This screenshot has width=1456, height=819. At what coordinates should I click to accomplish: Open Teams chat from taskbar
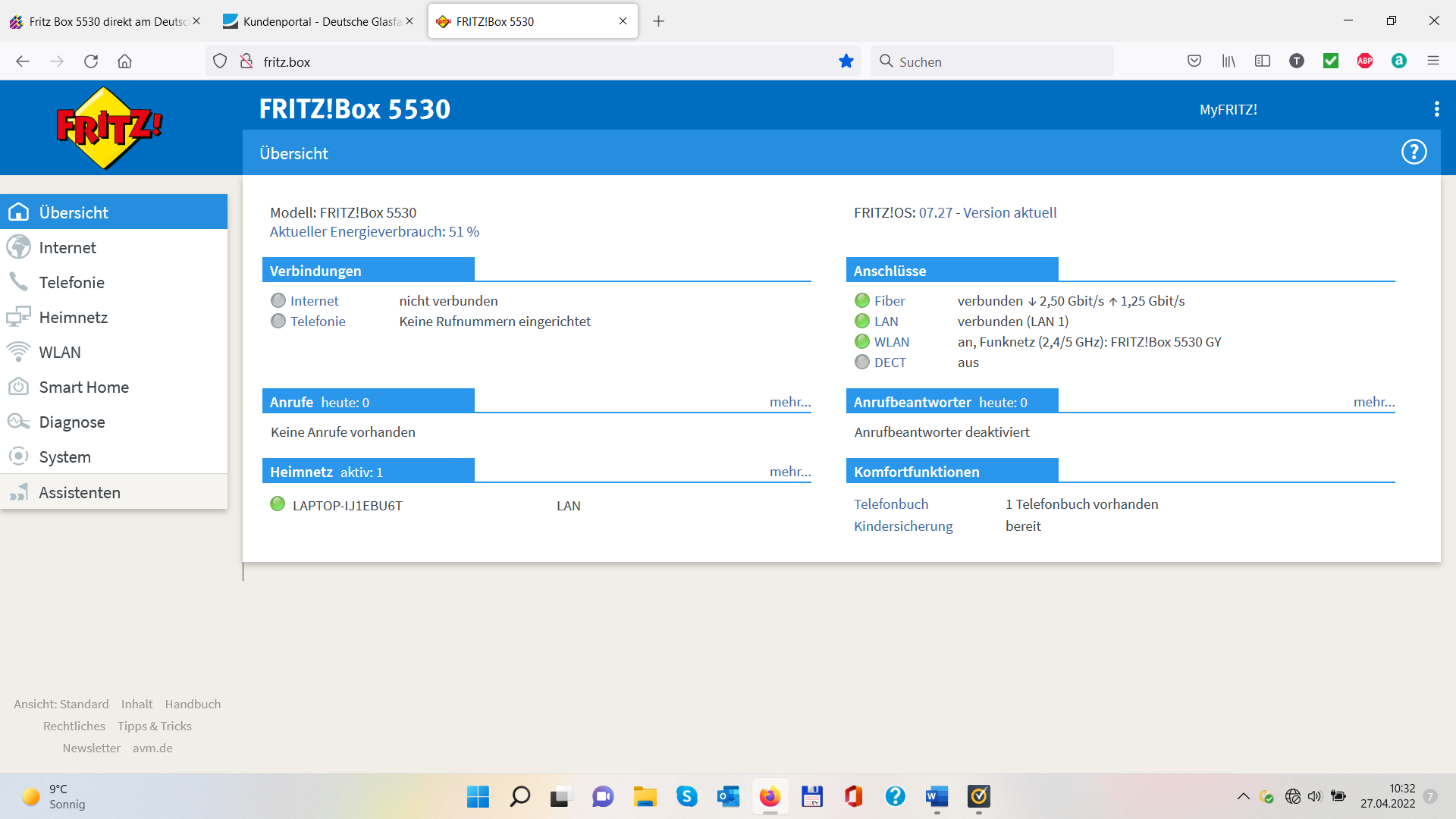[x=603, y=797]
